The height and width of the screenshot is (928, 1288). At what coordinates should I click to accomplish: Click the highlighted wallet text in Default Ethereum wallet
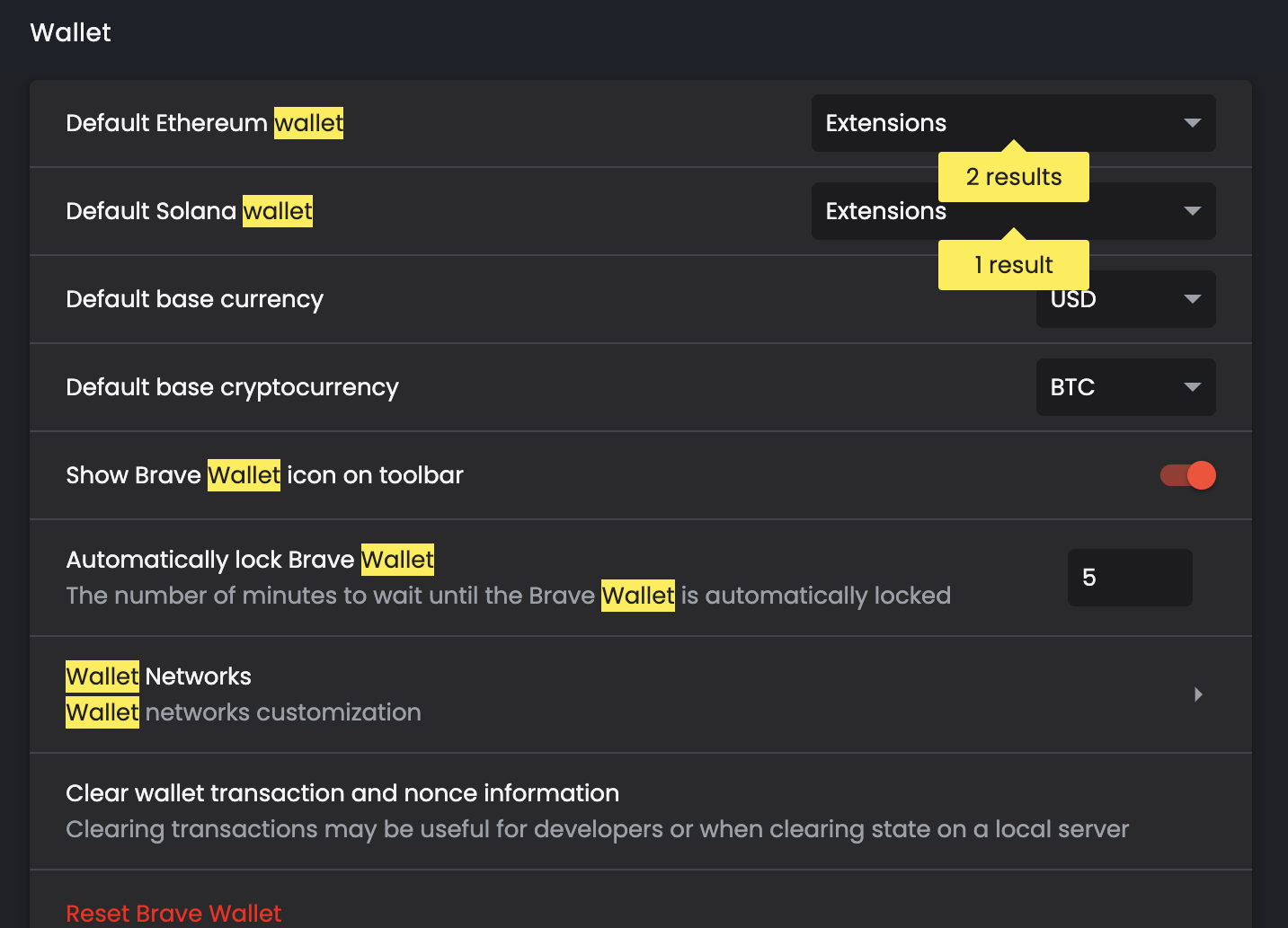coord(308,123)
